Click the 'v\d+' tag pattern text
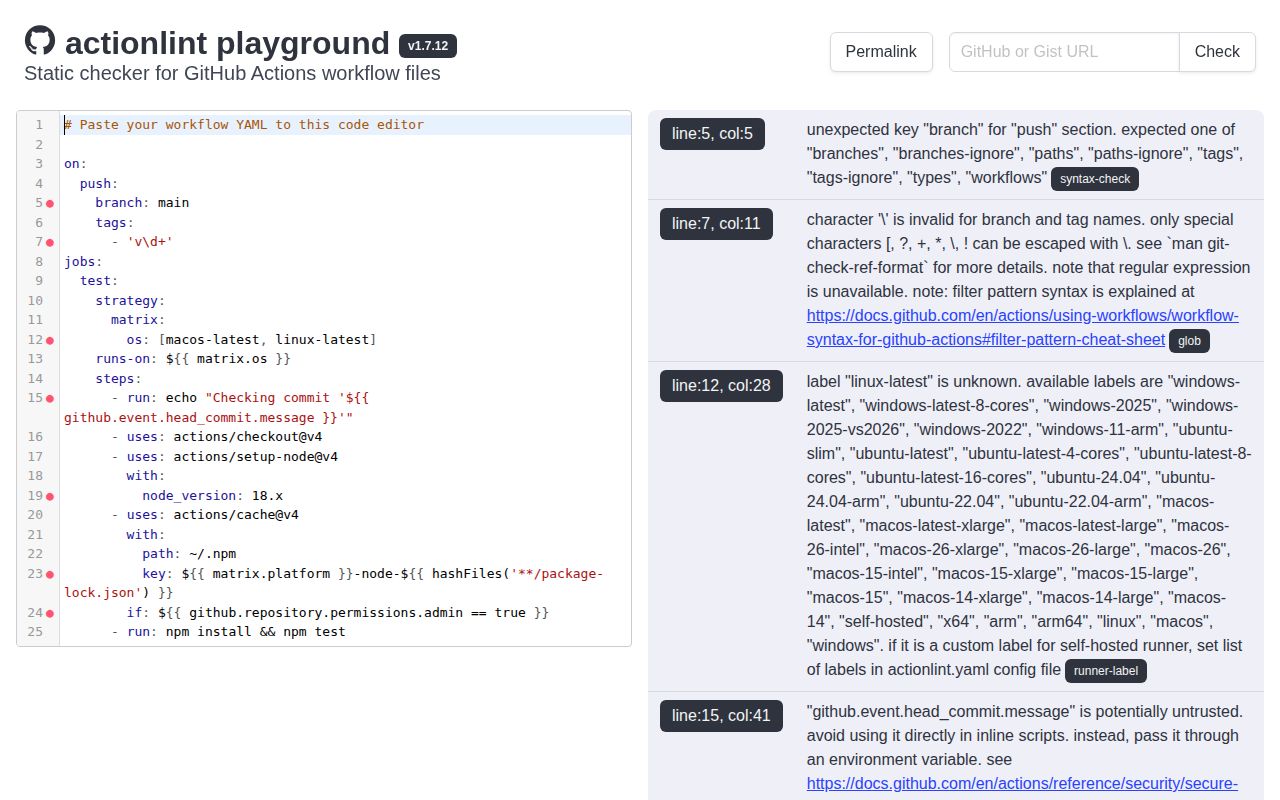1280x800 pixels. tap(150, 242)
